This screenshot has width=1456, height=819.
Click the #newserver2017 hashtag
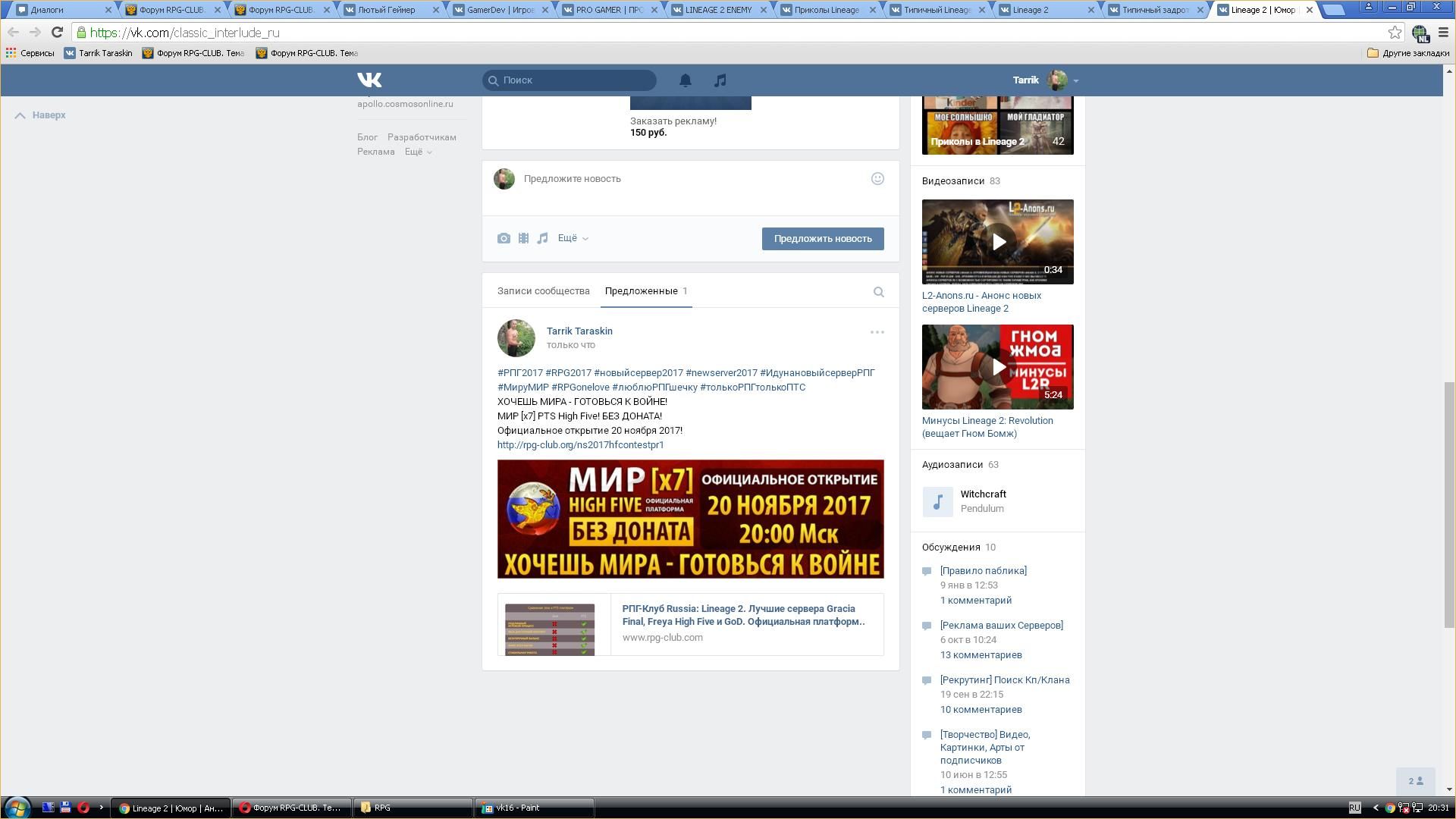[721, 373]
